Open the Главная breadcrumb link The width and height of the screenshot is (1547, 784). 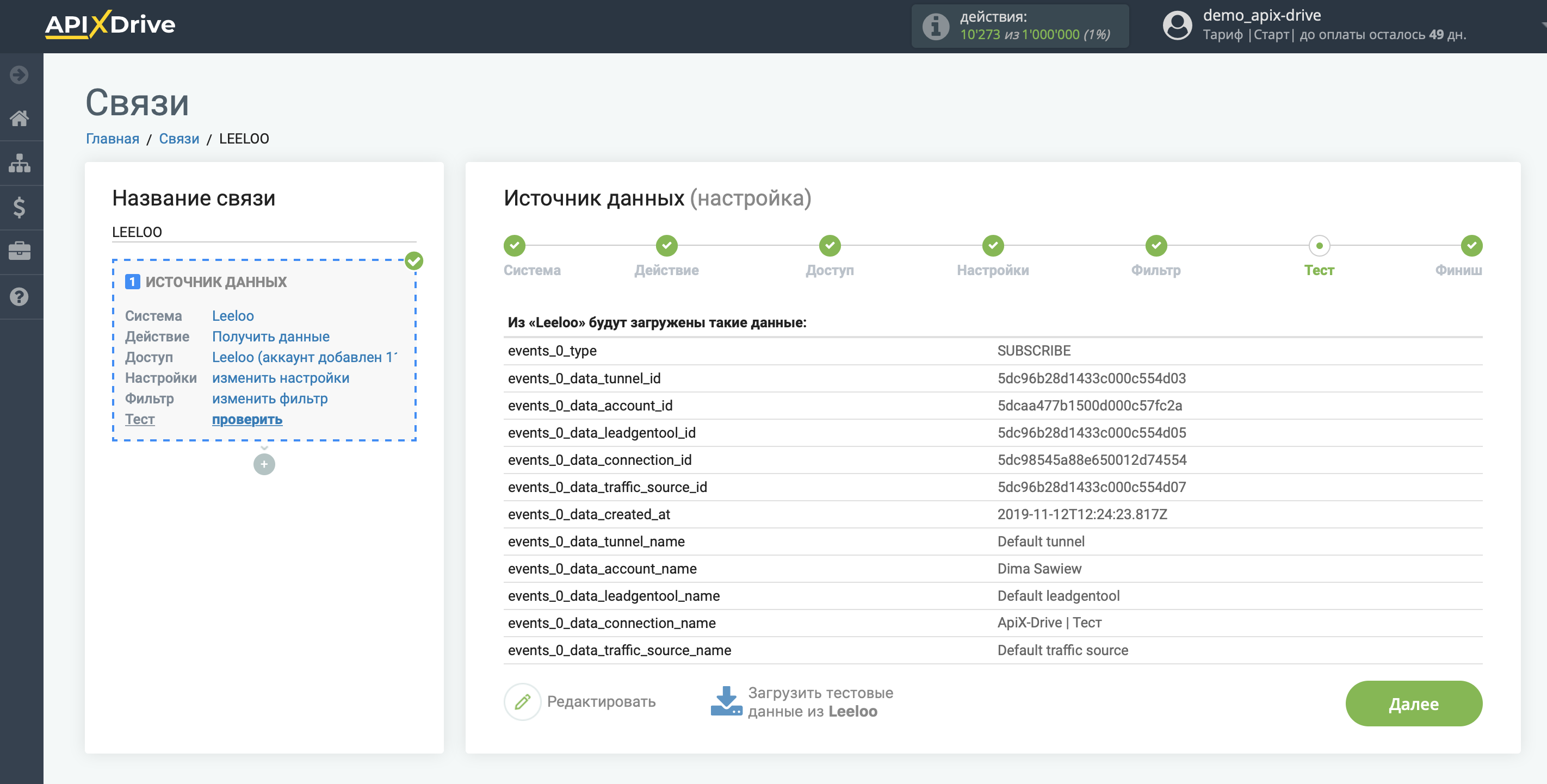[112, 139]
